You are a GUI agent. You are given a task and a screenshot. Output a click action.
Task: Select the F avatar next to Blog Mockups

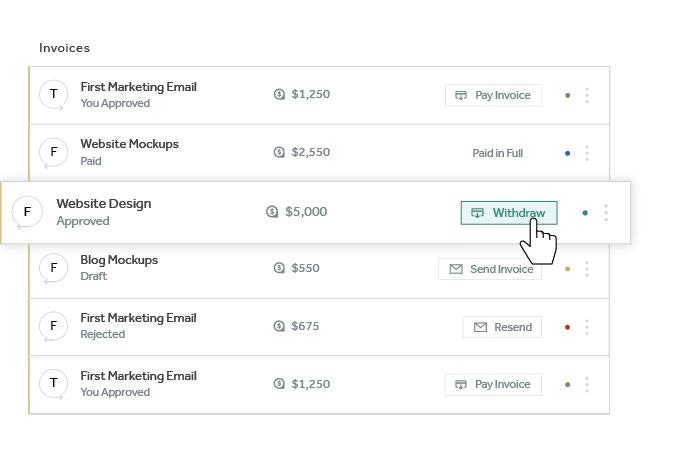click(x=52, y=268)
